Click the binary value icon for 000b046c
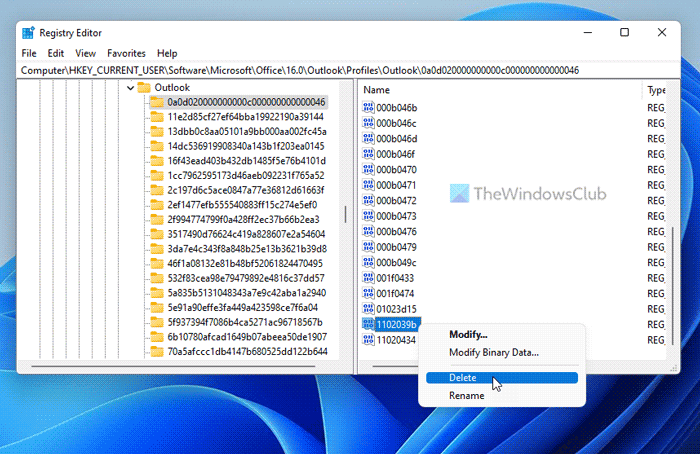 pyautogui.click(x=368, y=123)
